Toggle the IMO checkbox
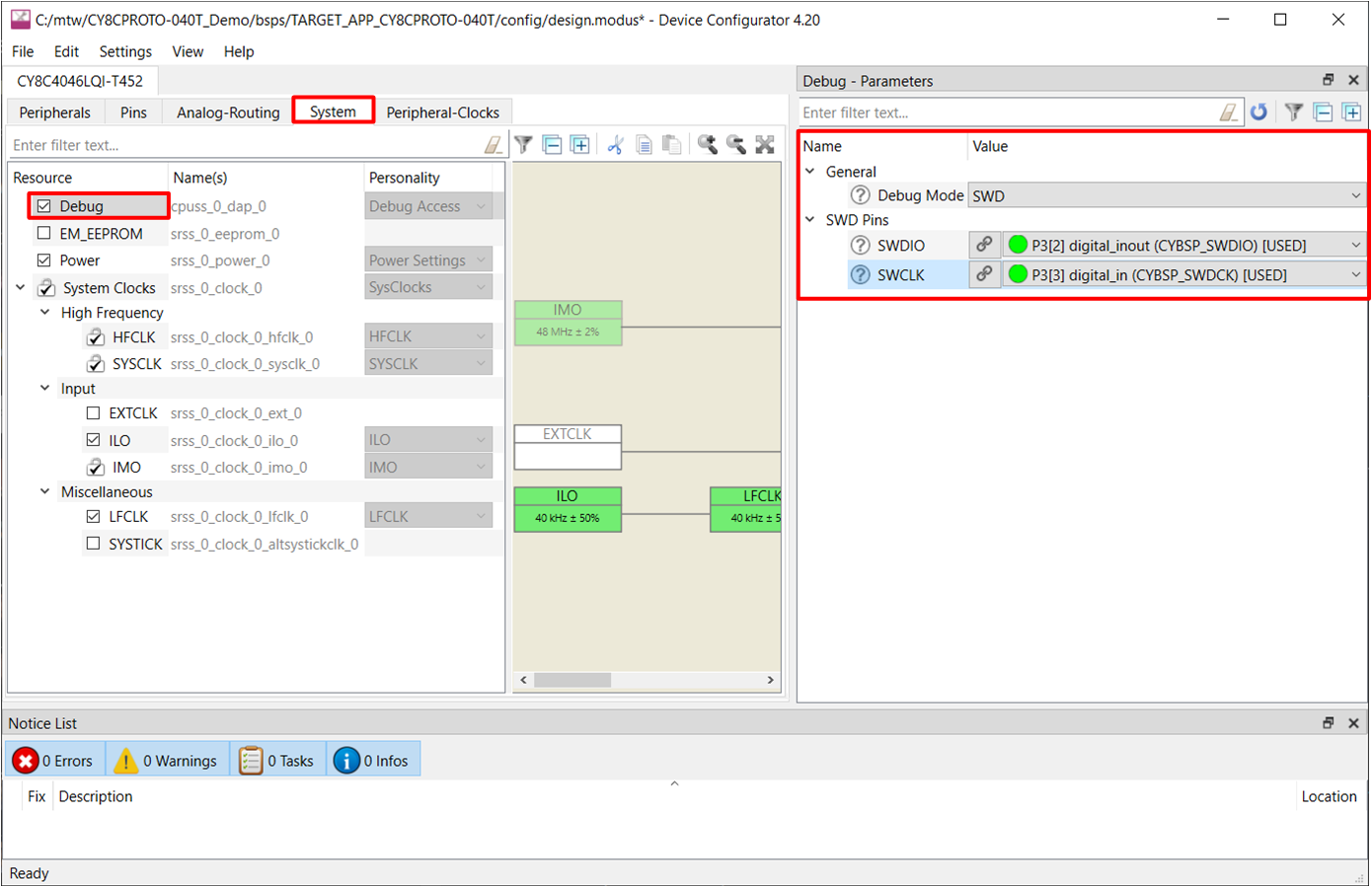Viewport: 1372px width, 887px height. coord(95,468)
